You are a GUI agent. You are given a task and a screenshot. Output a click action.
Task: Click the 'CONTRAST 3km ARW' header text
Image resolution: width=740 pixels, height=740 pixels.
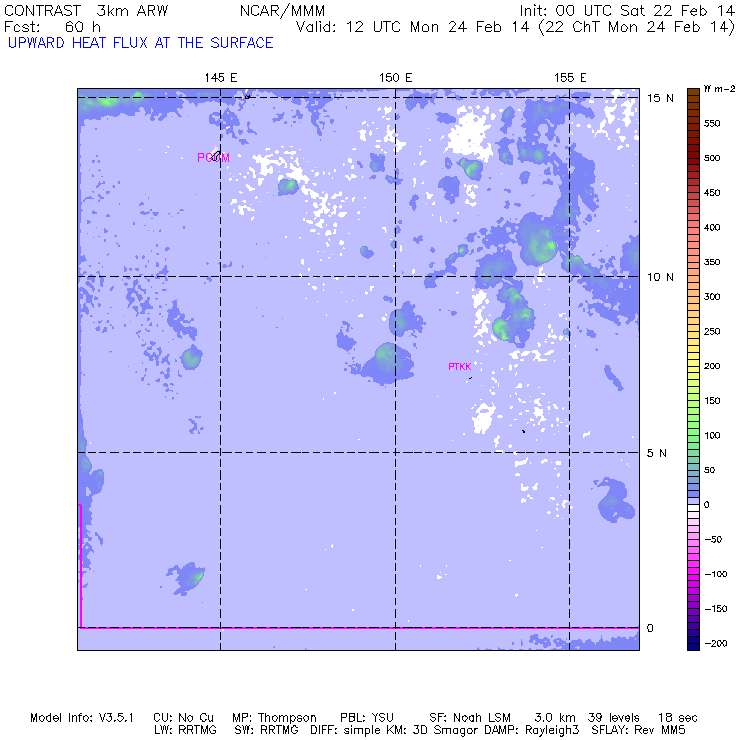pos(86,11)
